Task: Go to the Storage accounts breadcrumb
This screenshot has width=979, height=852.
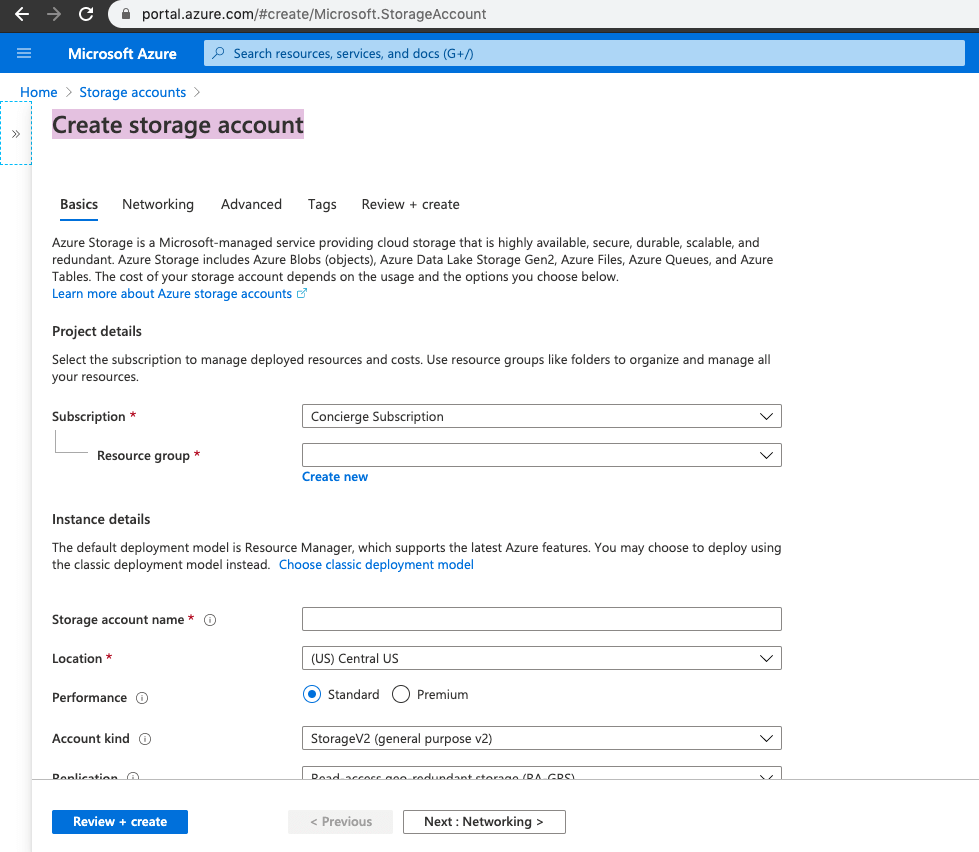Action: click(x=132, y=92)
